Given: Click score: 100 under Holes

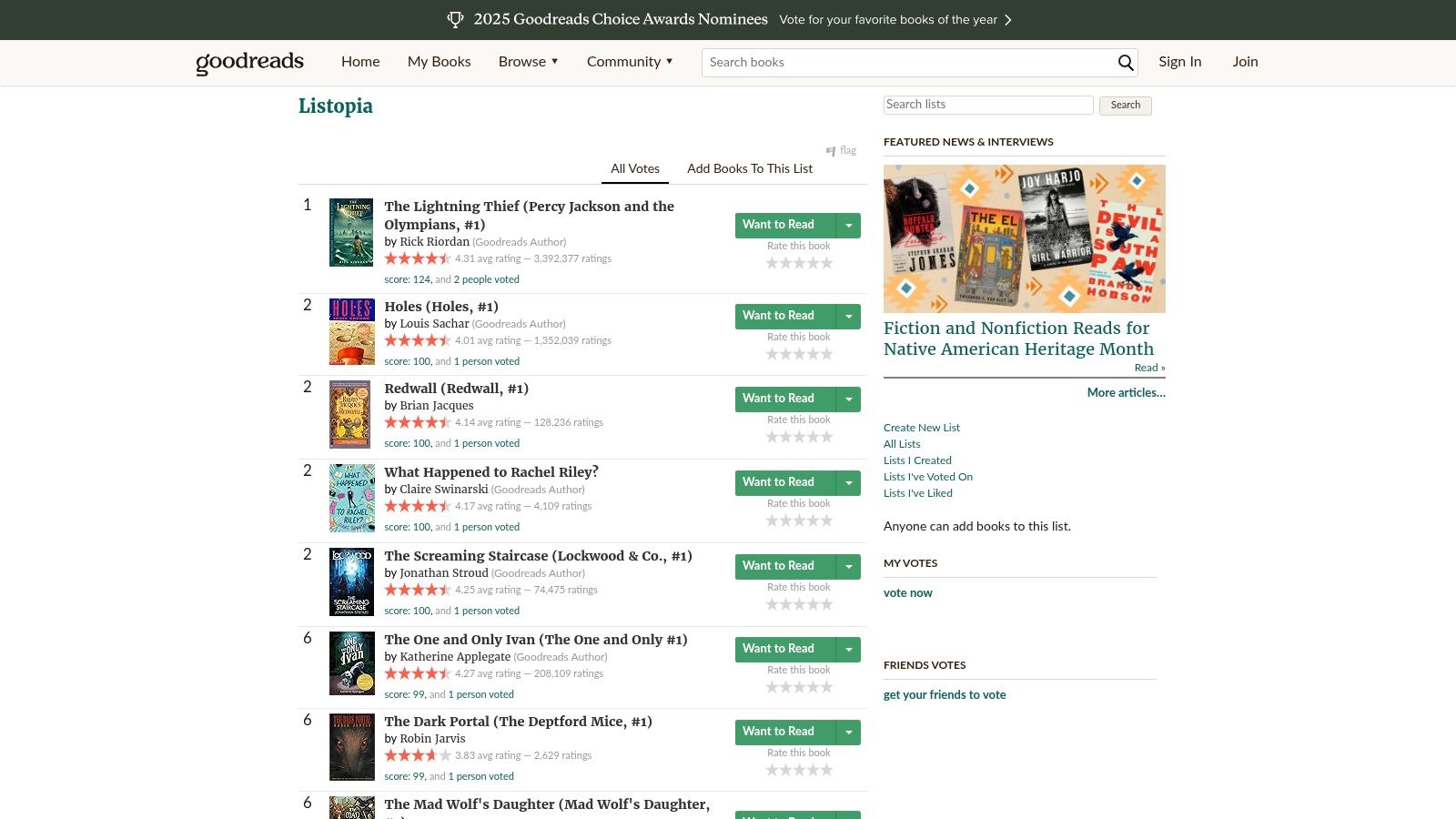Looking at the screenshot, I should pyautogui.click(x=407, y=362).
